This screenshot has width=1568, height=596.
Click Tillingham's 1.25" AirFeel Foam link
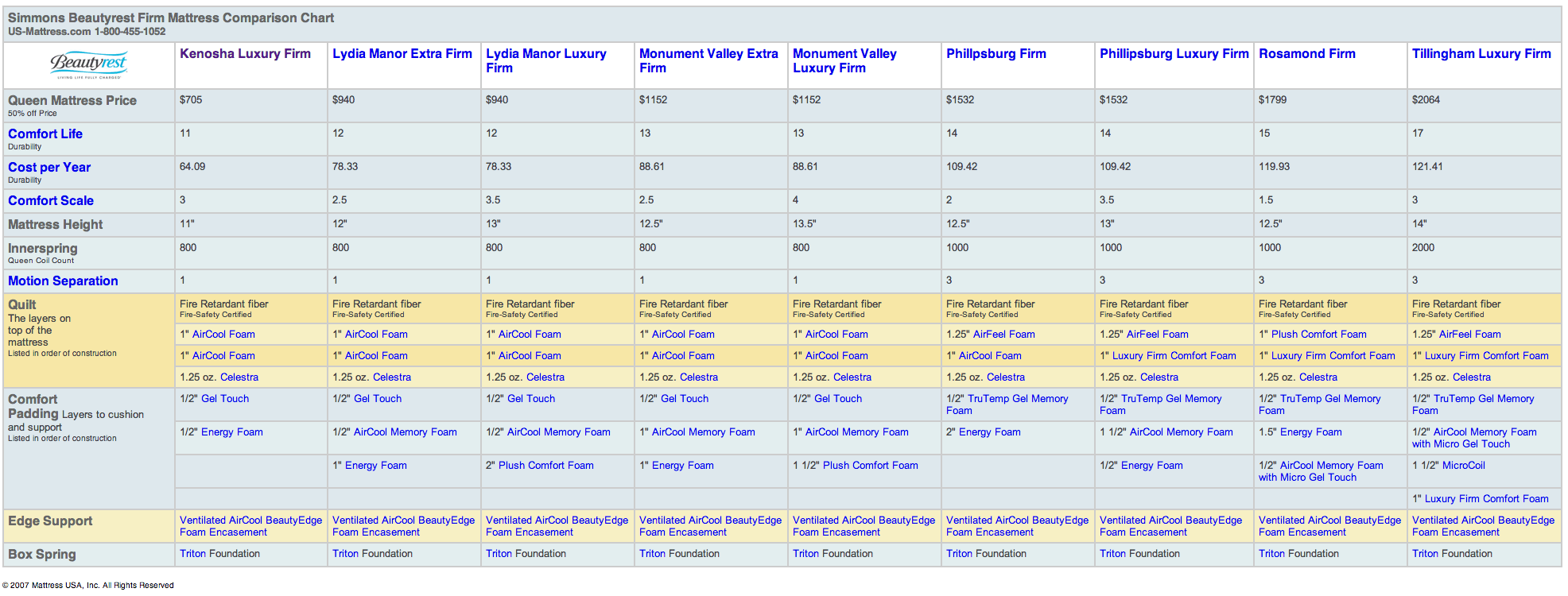tap(1470, 335)
